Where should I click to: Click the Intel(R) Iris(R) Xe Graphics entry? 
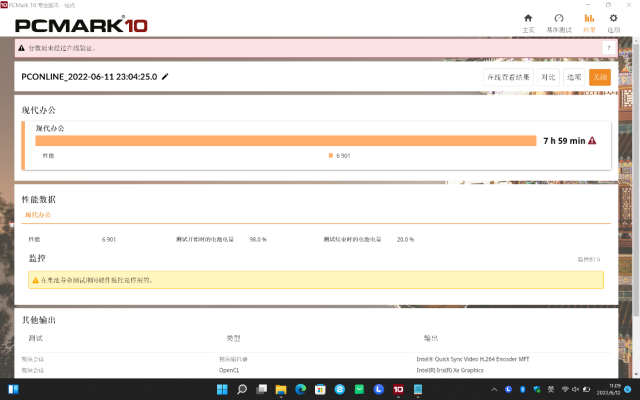click(x=450, y=370)
